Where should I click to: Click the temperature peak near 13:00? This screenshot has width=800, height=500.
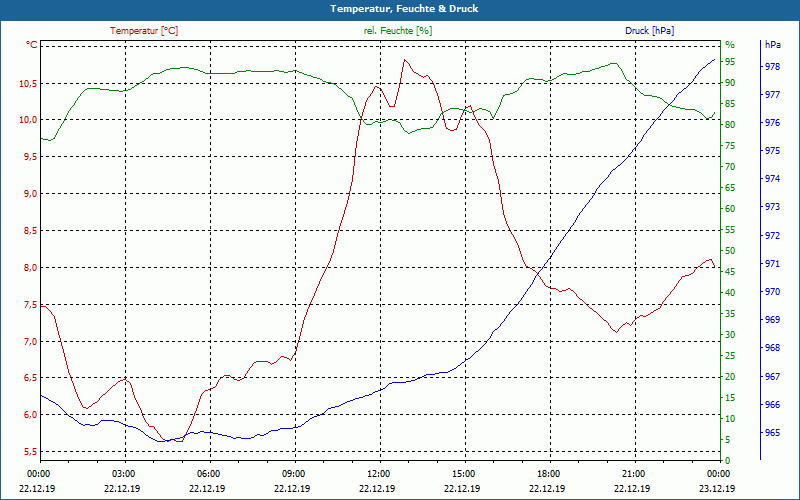(x=405, y=60)
